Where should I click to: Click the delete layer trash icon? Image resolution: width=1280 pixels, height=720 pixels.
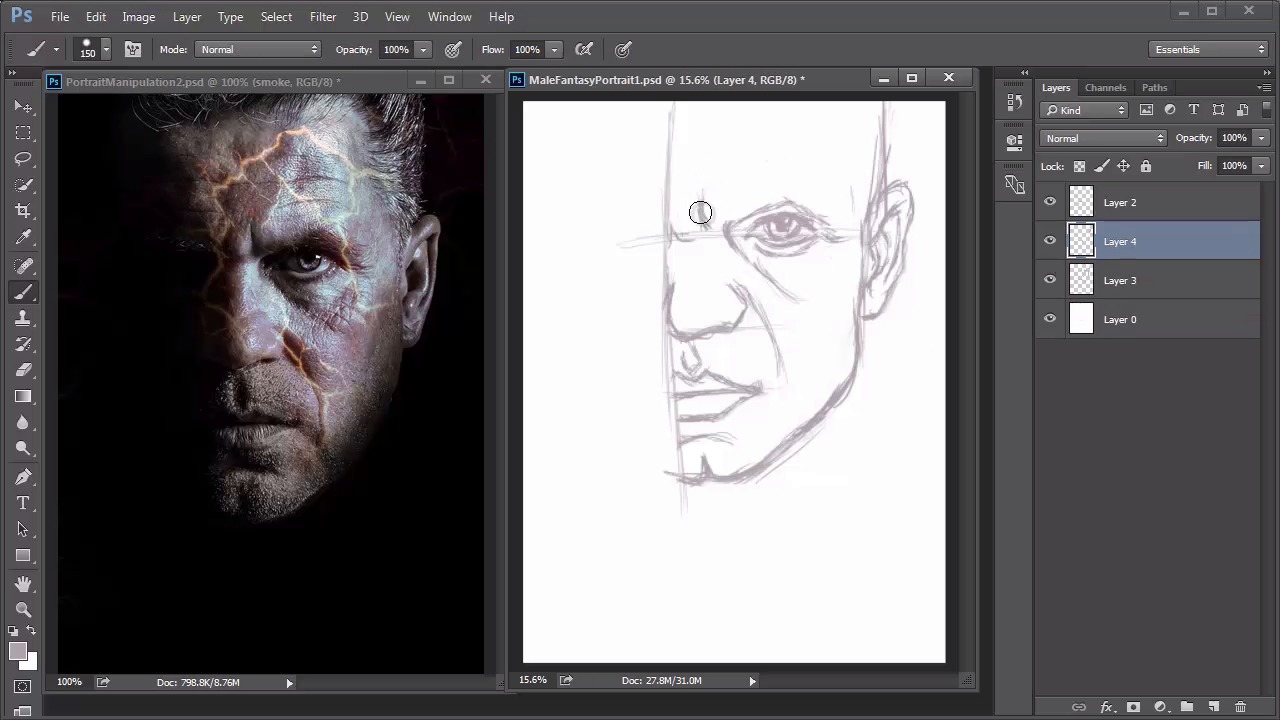(1240, 707)
